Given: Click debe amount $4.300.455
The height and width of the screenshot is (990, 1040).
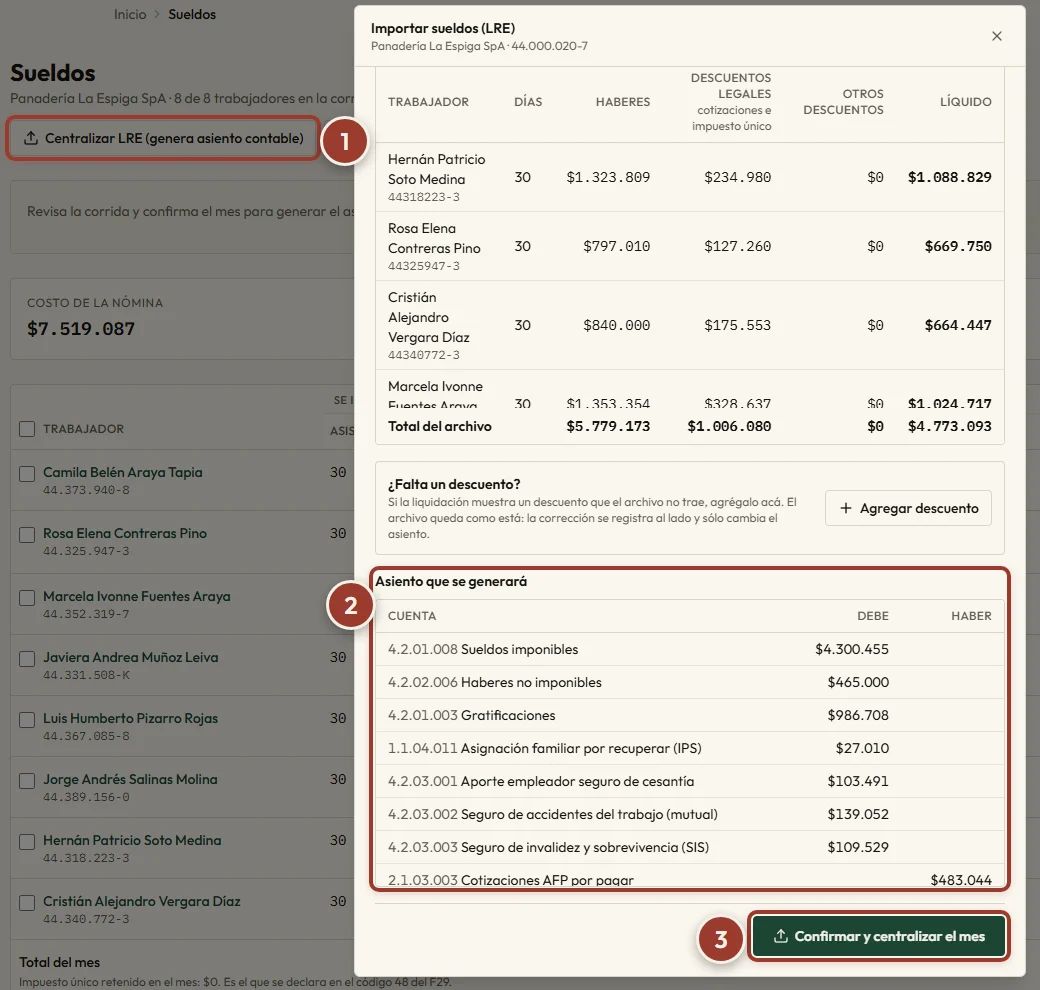Looking at the screenshot, I should click(x=852, y=649).
